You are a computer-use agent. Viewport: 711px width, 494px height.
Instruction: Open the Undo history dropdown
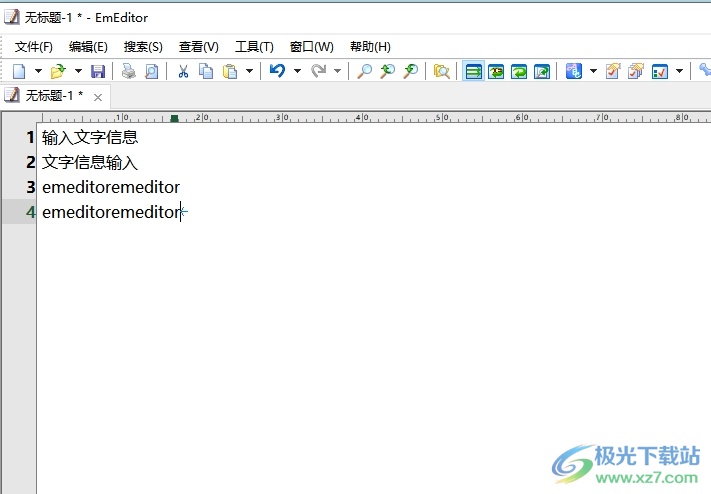click(297, 71)
